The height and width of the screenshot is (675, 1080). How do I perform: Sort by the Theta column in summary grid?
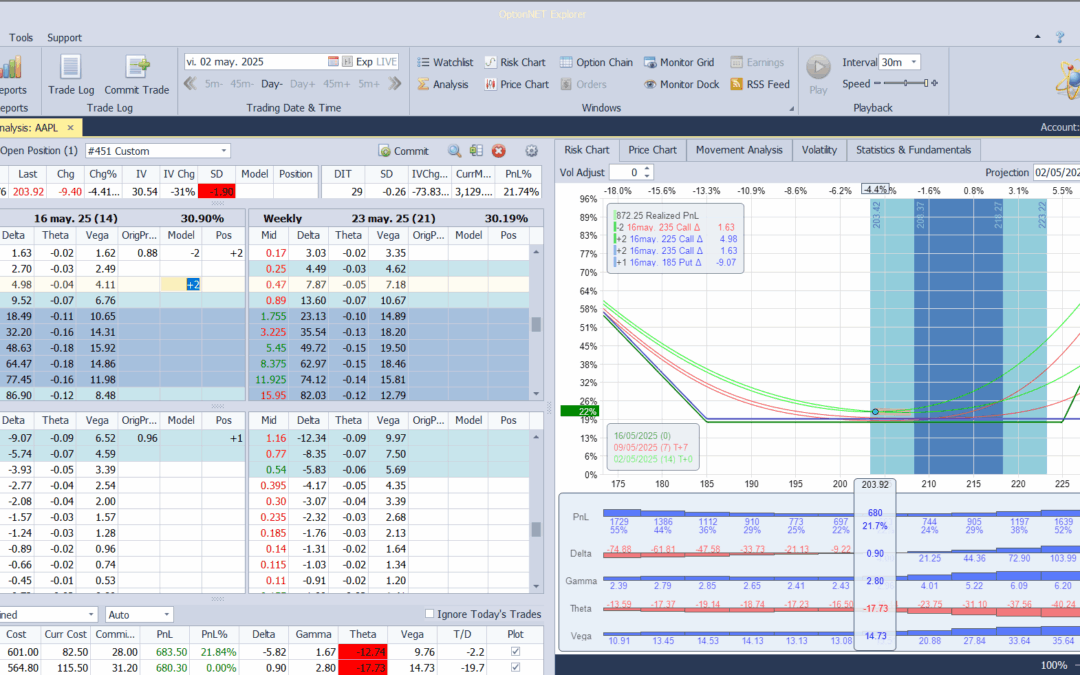(363, 634)
